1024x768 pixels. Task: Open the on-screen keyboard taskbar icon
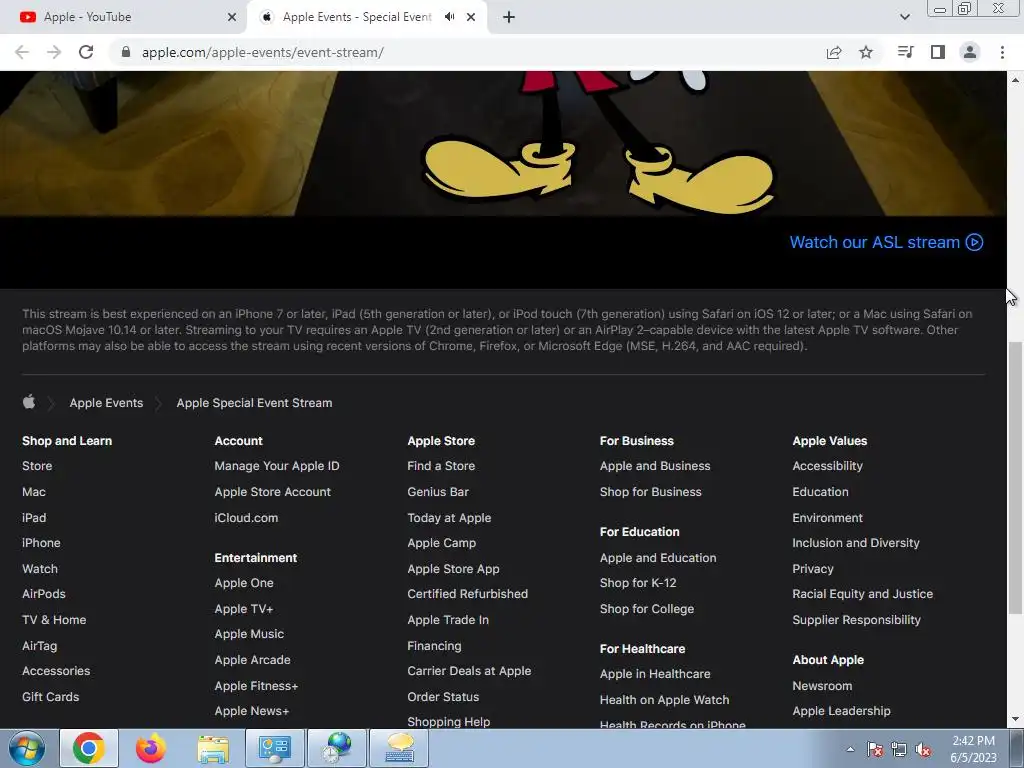pyautogui.click(x=399, y=748)
